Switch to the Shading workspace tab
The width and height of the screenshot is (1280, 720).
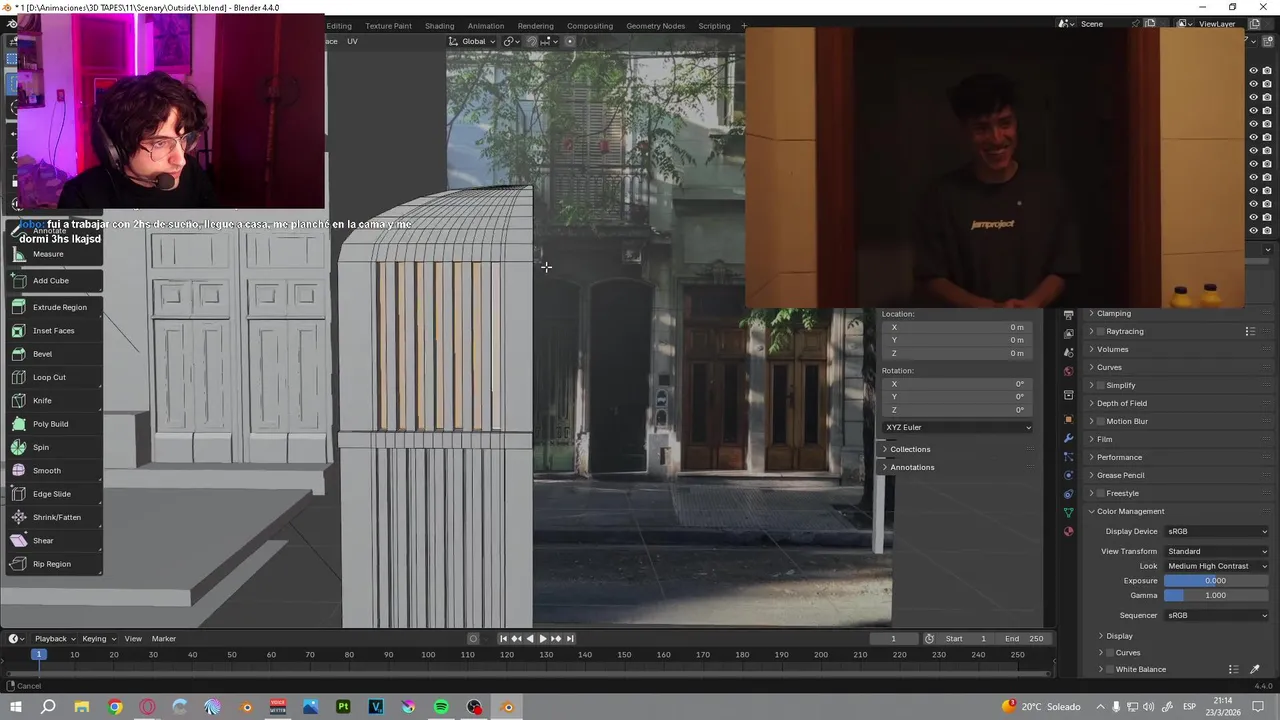tap(439, 26)
